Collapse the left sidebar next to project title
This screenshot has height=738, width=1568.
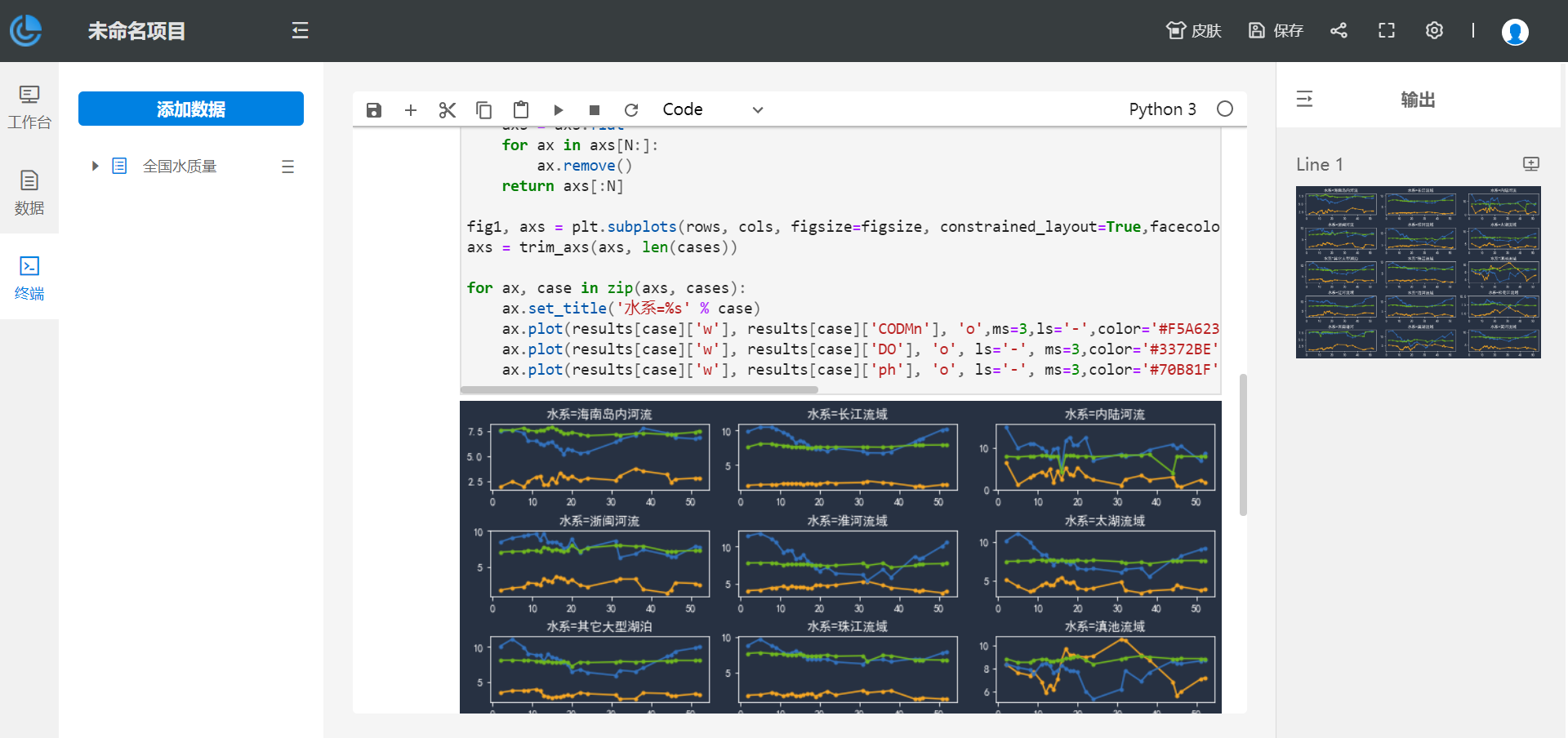click(300, 31)
